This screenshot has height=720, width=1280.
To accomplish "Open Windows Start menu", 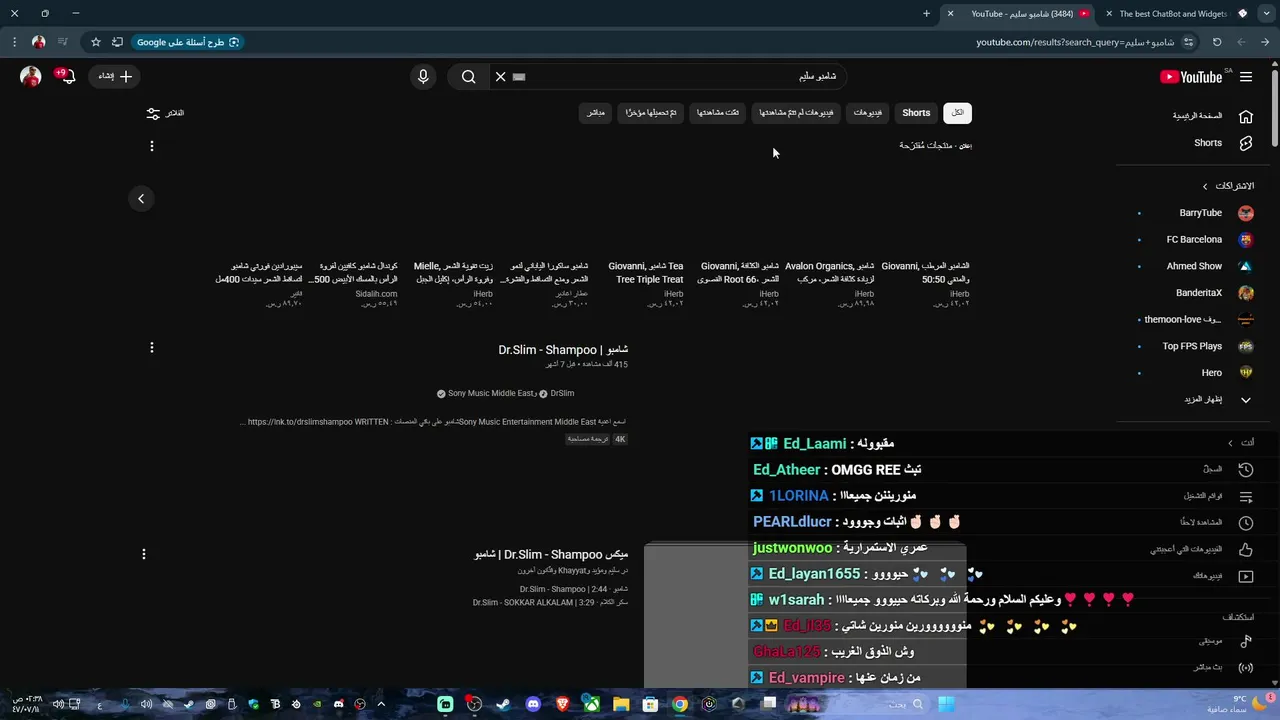I will click(945, 704).
